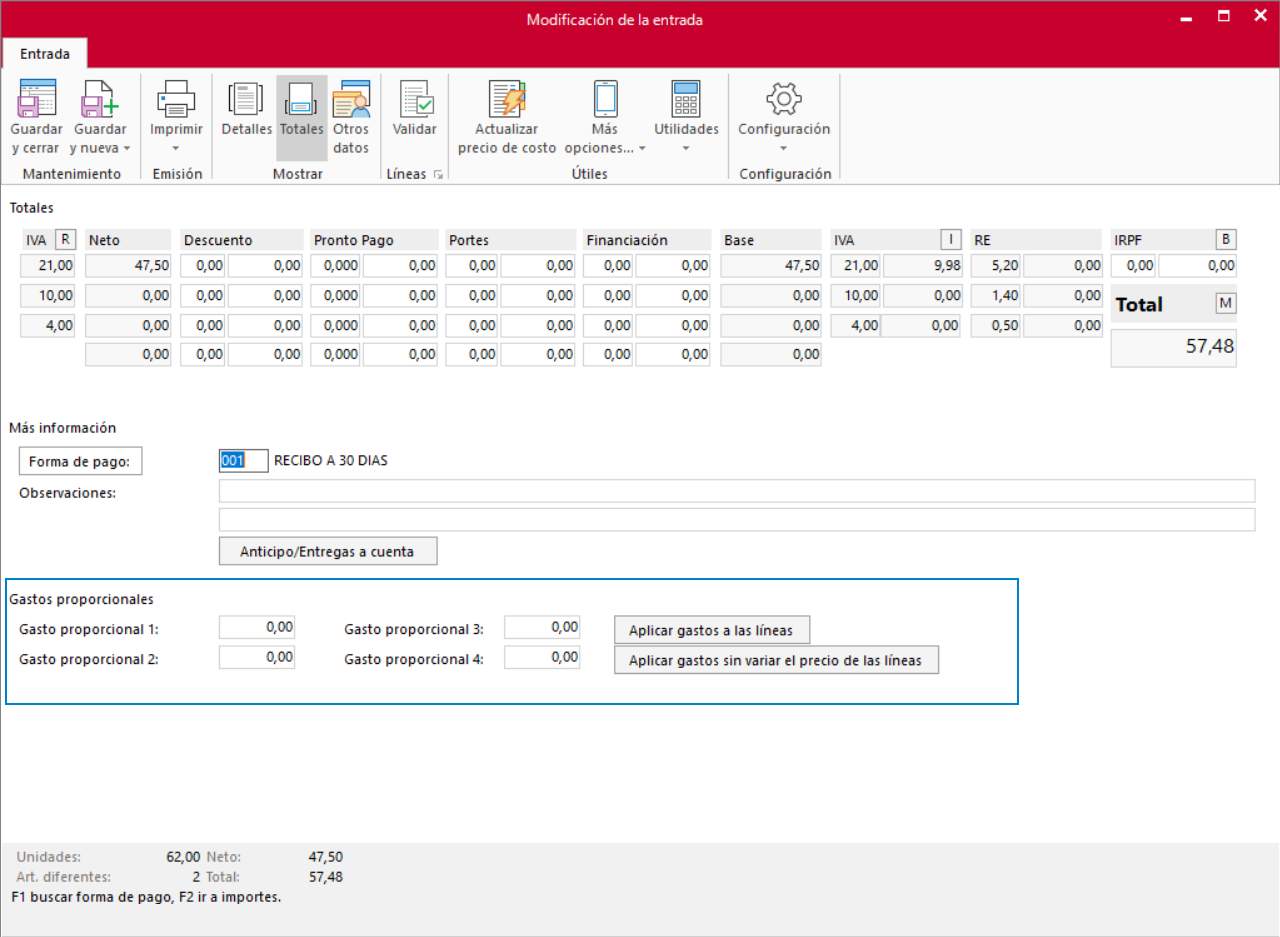Open the Utilidades calculator icon
This screenshot has width=1280, height=937.
pos(686,99)
